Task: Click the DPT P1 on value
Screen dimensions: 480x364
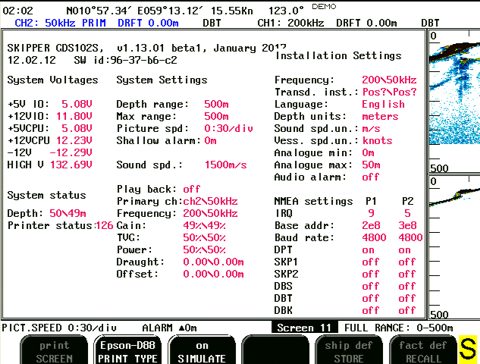Action: 368,250
